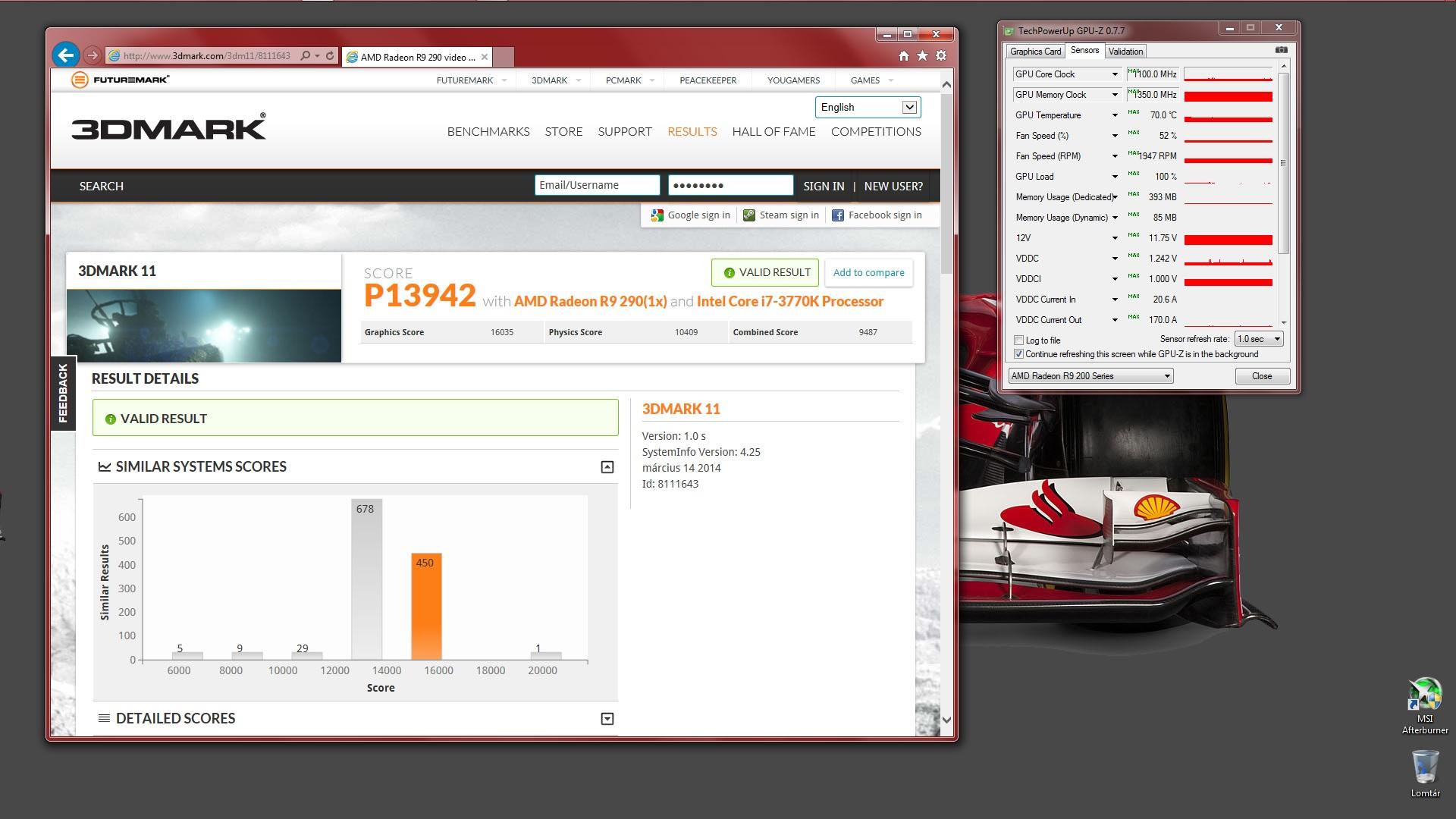Viewport: 1456px width, 819px height.
Task: Click the Add to compare button
Action: click(868, 273)
